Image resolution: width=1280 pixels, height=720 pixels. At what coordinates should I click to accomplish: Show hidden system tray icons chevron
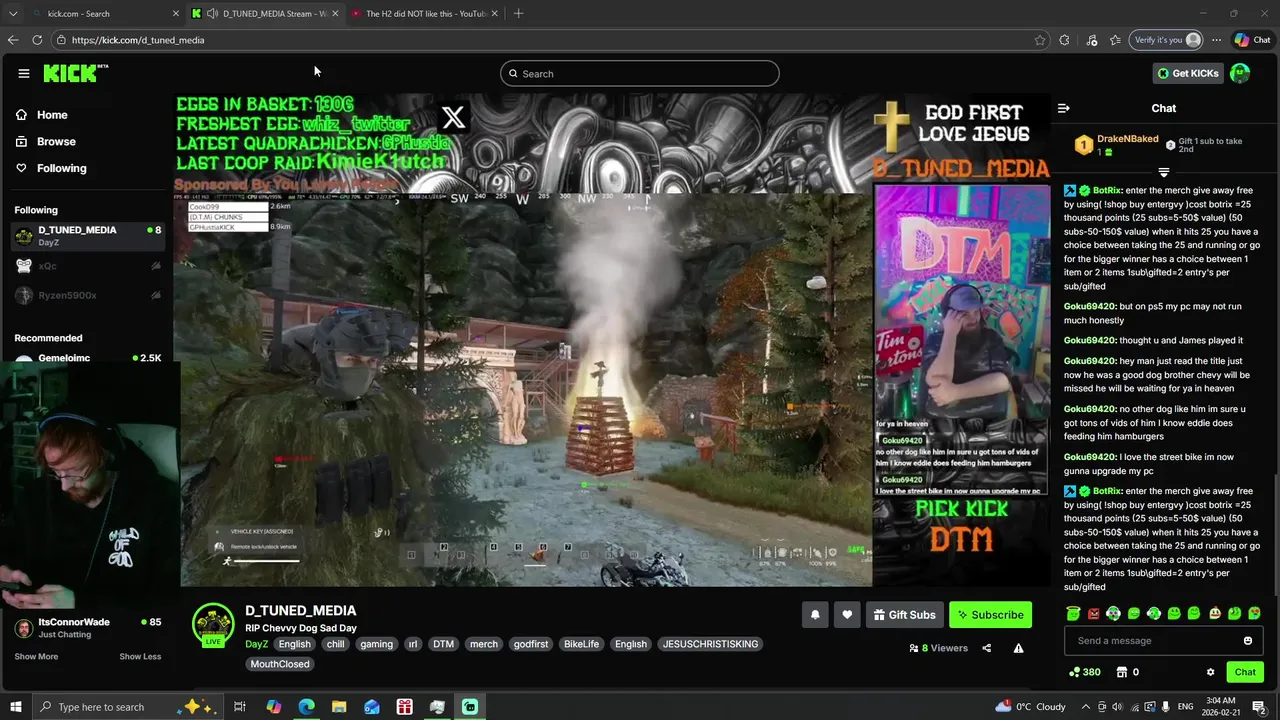(x=1086, y=707)
